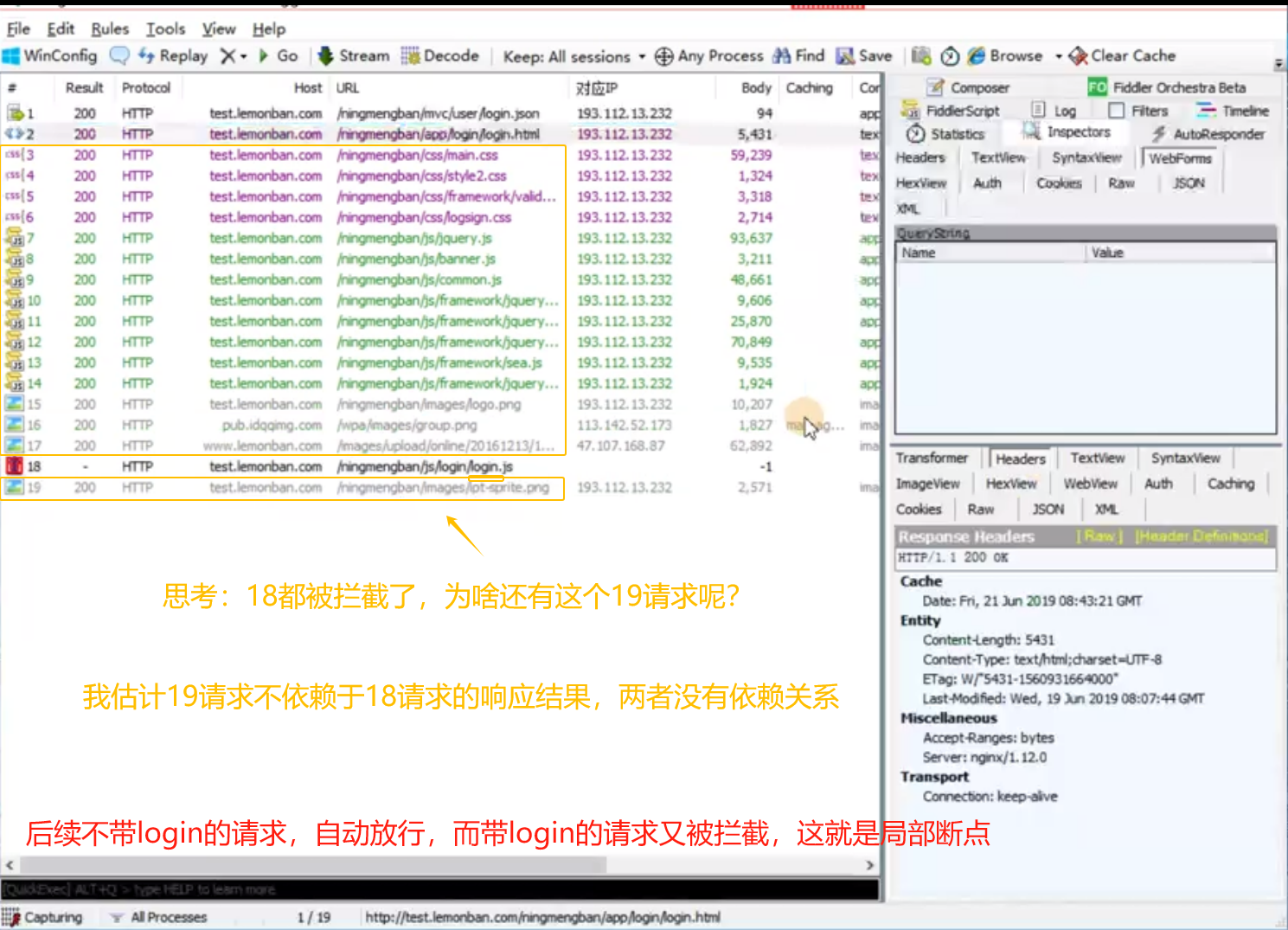This screenshot has height=930, width=1288.
Task: Select session 7 jquery.js row
Action: point(439,238)
